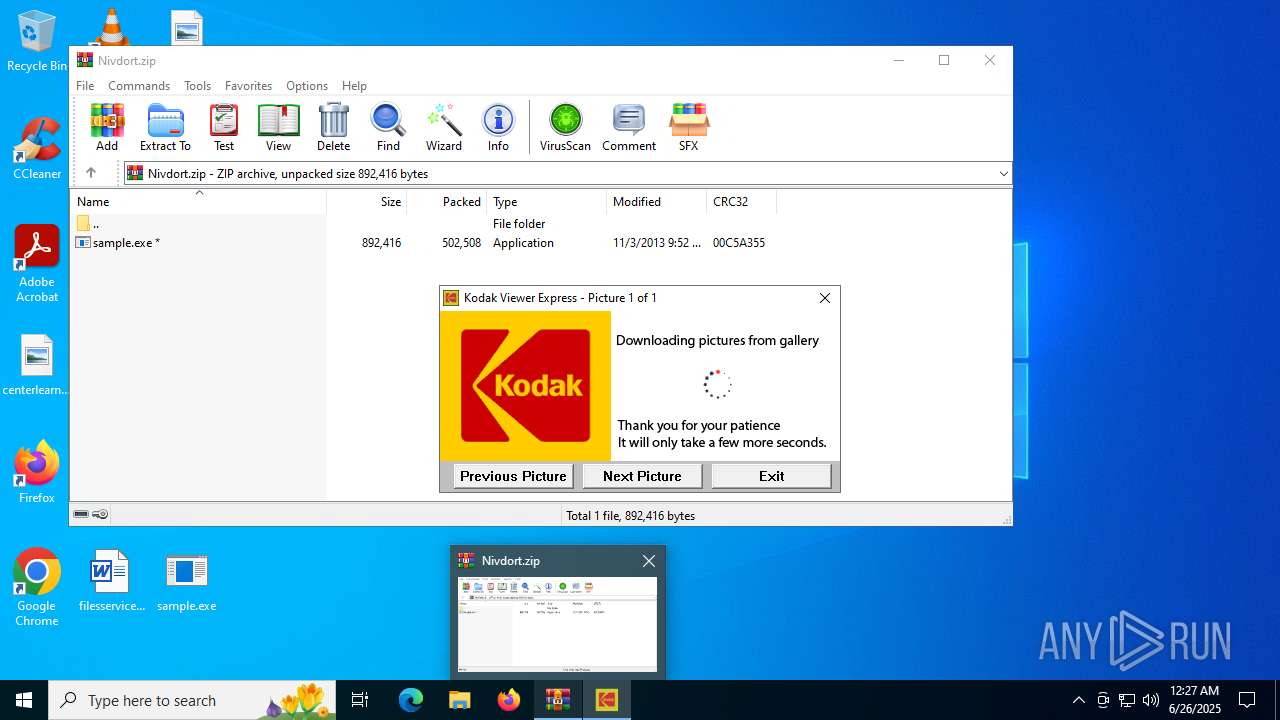Click the Kodak logo image
Viewport: 1280px width, 720px height.
point(525,386)
